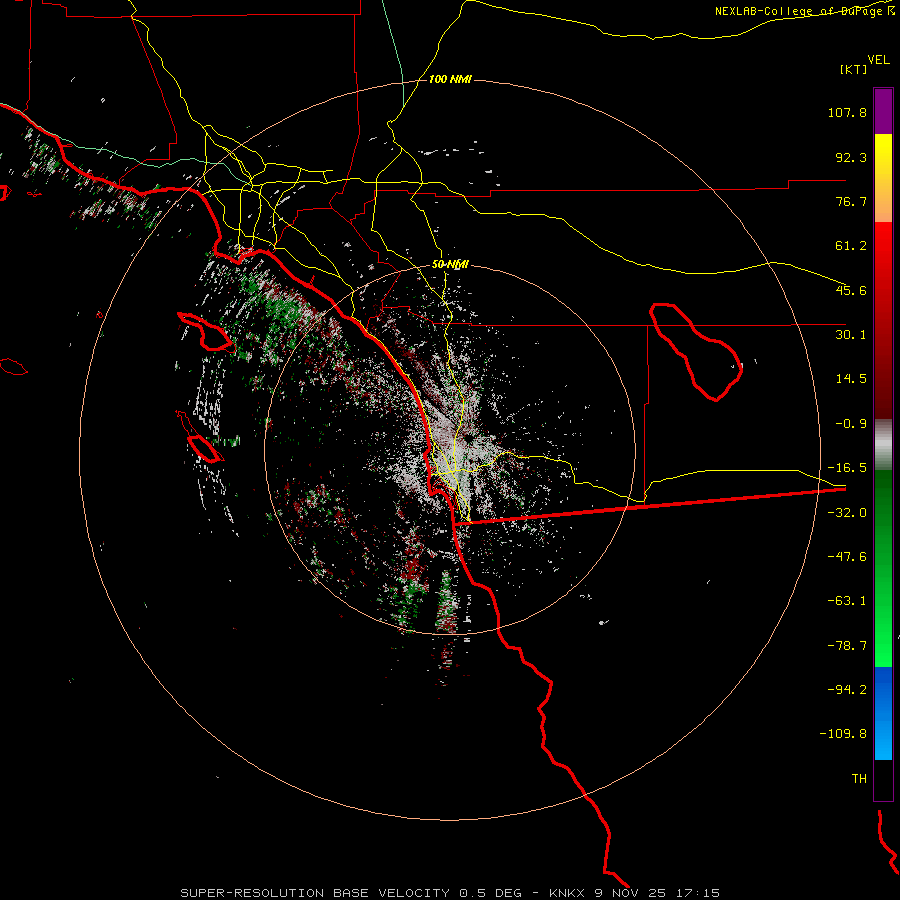The width and height of the screenshot is (900, 900).
Task: Pick the purple segment of the velocity color bar
Action: [883, 111]
